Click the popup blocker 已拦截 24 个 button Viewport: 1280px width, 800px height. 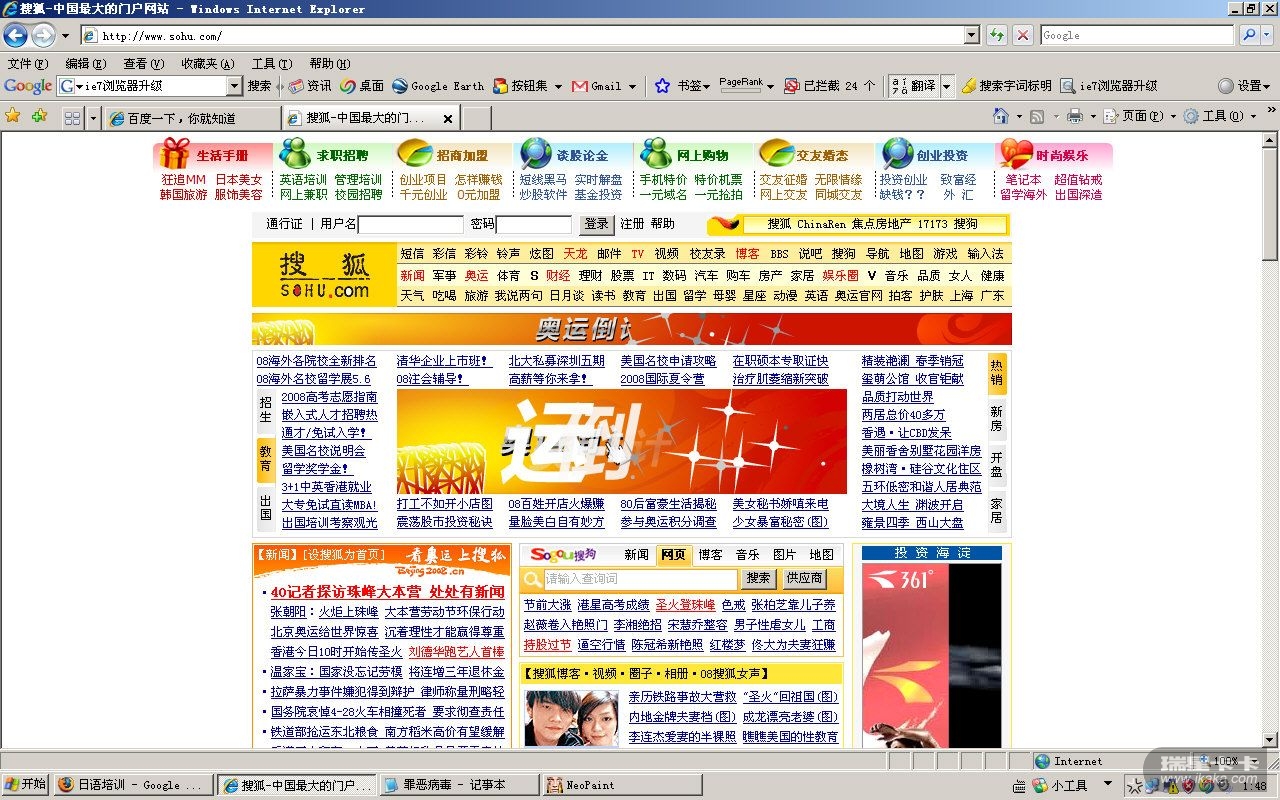[830, 86]
